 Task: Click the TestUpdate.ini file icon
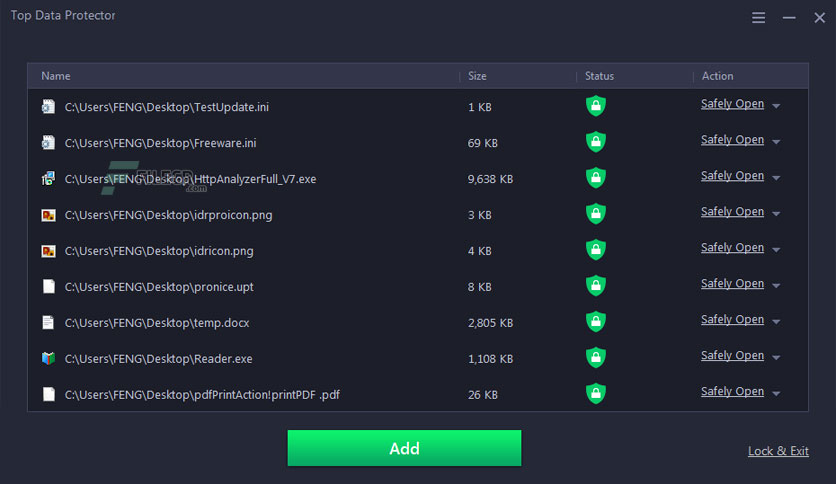[x=49, y=107]
